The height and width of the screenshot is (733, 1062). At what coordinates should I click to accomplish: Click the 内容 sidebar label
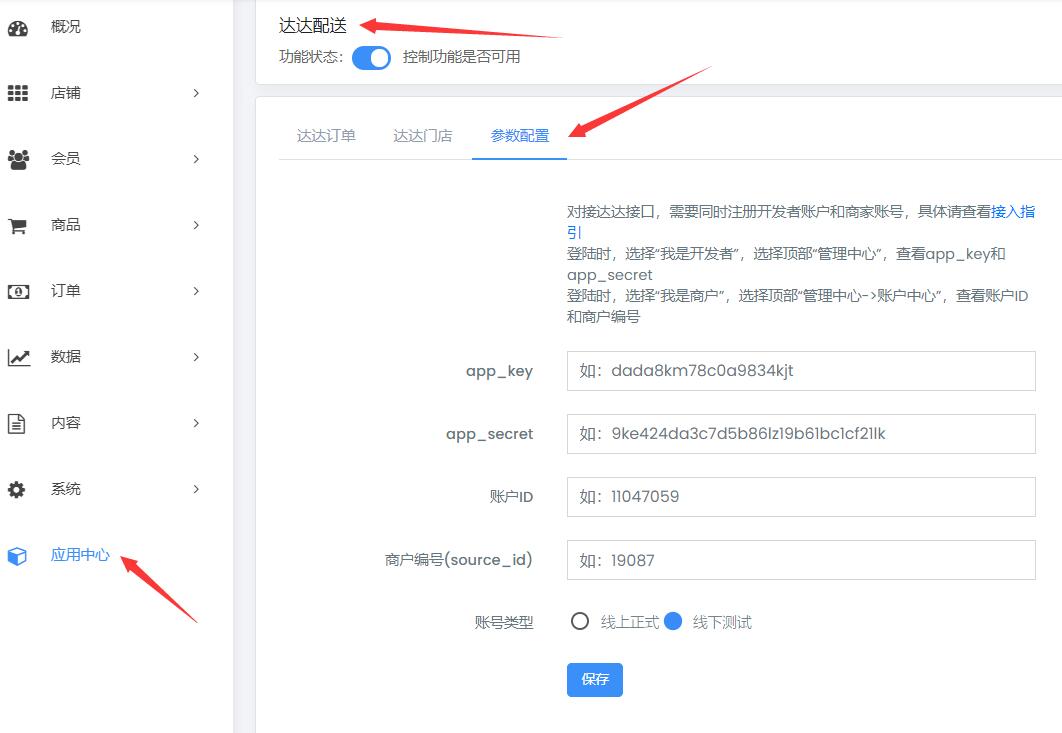point(66,423)
